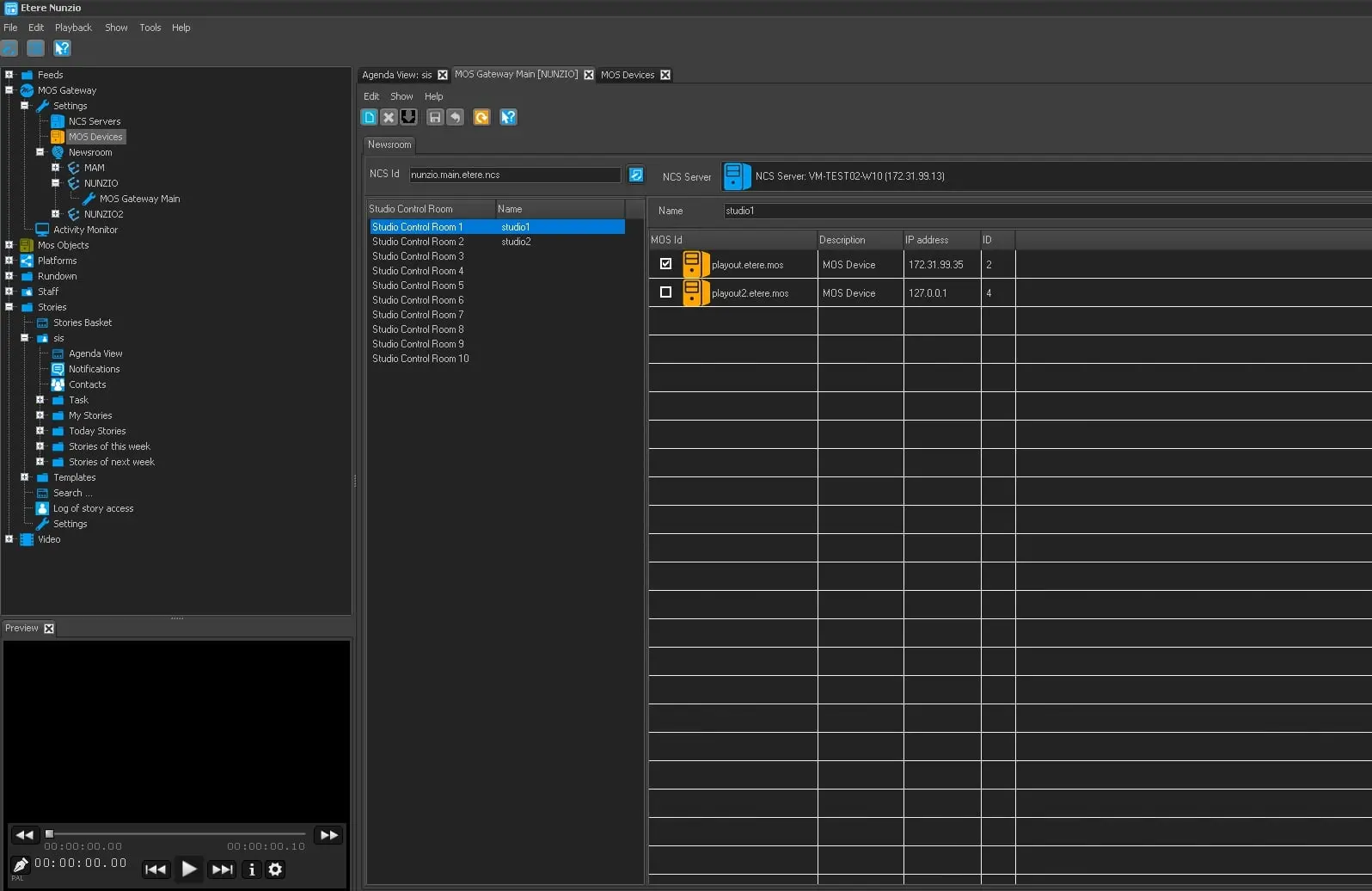The width and height of the screenshot is (1372, 891).
Task: Click the pen icon above PAL
Action: pyautogui.click(x=20, y=864)
